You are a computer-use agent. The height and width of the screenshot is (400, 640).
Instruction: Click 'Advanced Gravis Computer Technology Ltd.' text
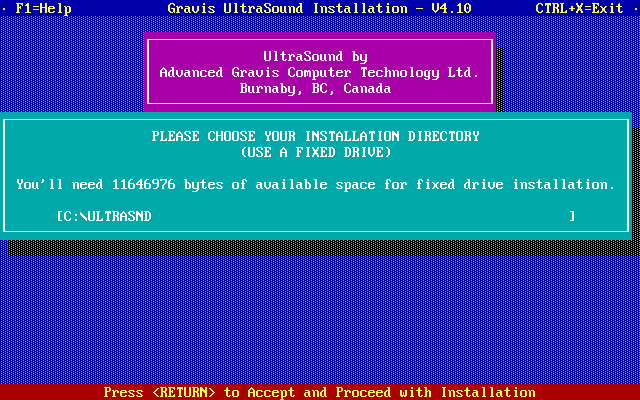pos(319,73)
